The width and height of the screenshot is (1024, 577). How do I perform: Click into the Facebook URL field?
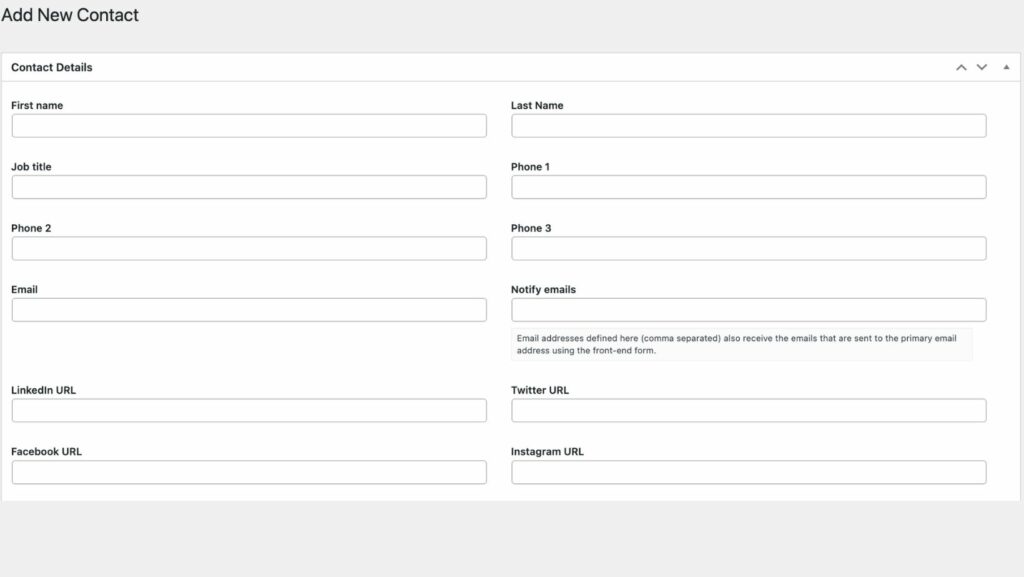(249, 472)
